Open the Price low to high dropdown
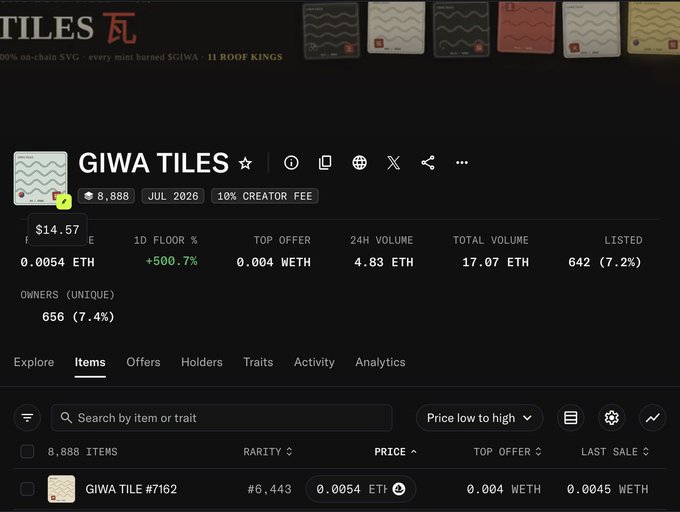Screen dimensions: 680x512 [x=480, y=418]
